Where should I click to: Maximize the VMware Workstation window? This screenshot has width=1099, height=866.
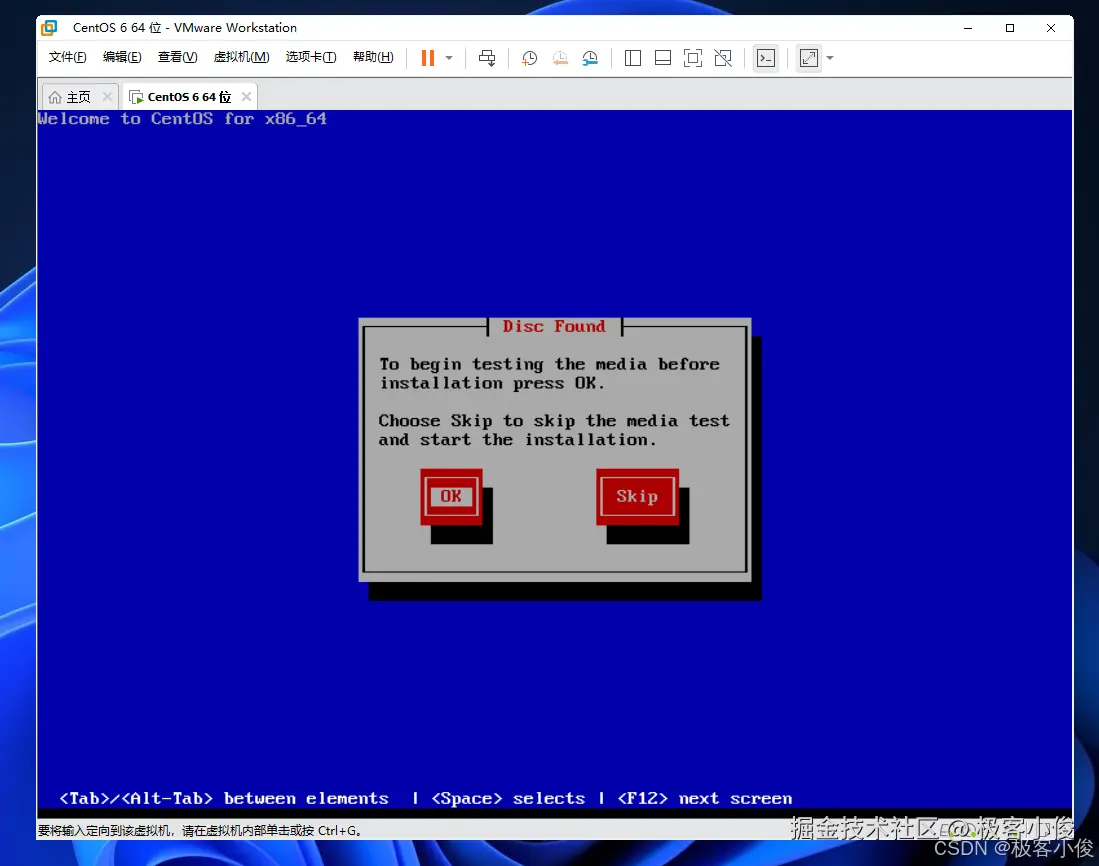[x=1009, y=28]
